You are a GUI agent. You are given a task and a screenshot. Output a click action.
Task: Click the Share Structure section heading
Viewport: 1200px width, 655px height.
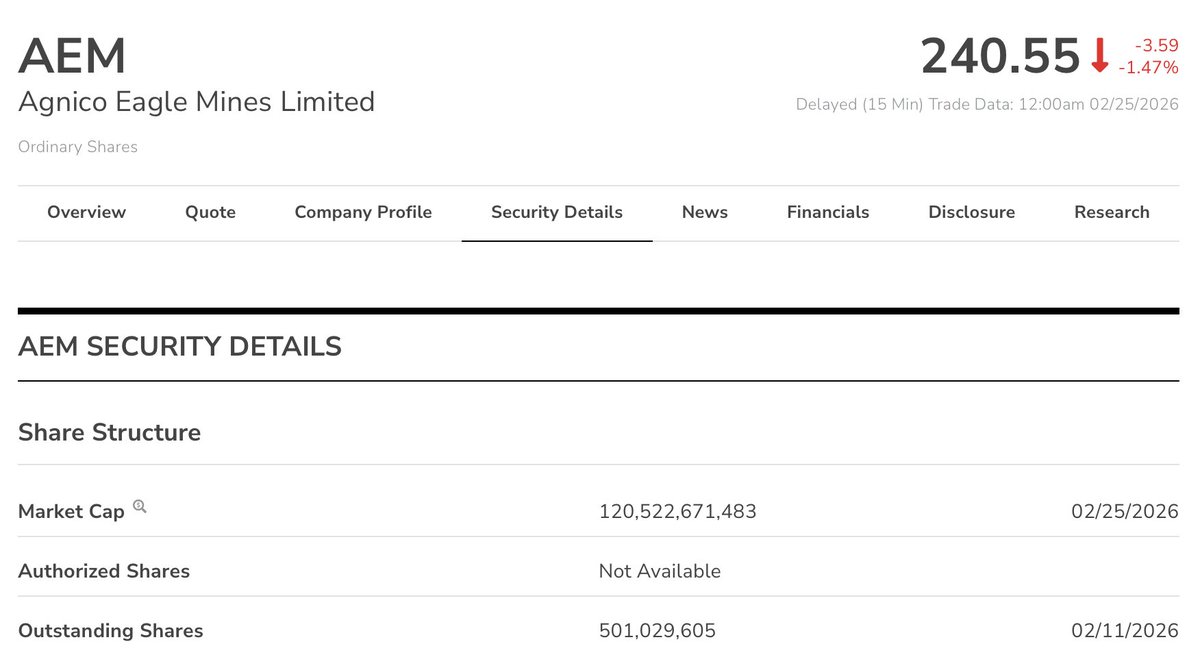(x=110, y=432)
